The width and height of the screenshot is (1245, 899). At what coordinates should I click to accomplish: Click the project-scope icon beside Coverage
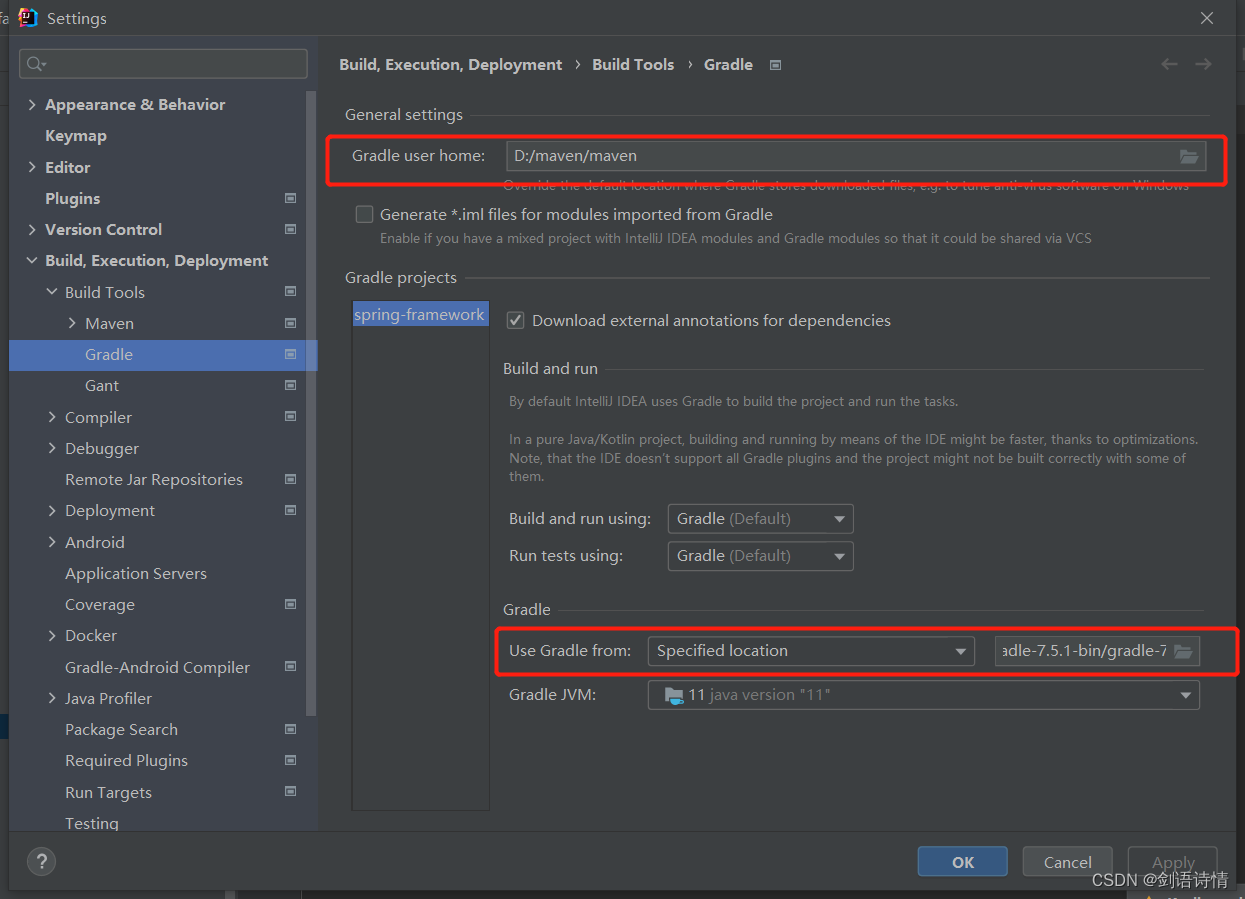coord(290,604)
